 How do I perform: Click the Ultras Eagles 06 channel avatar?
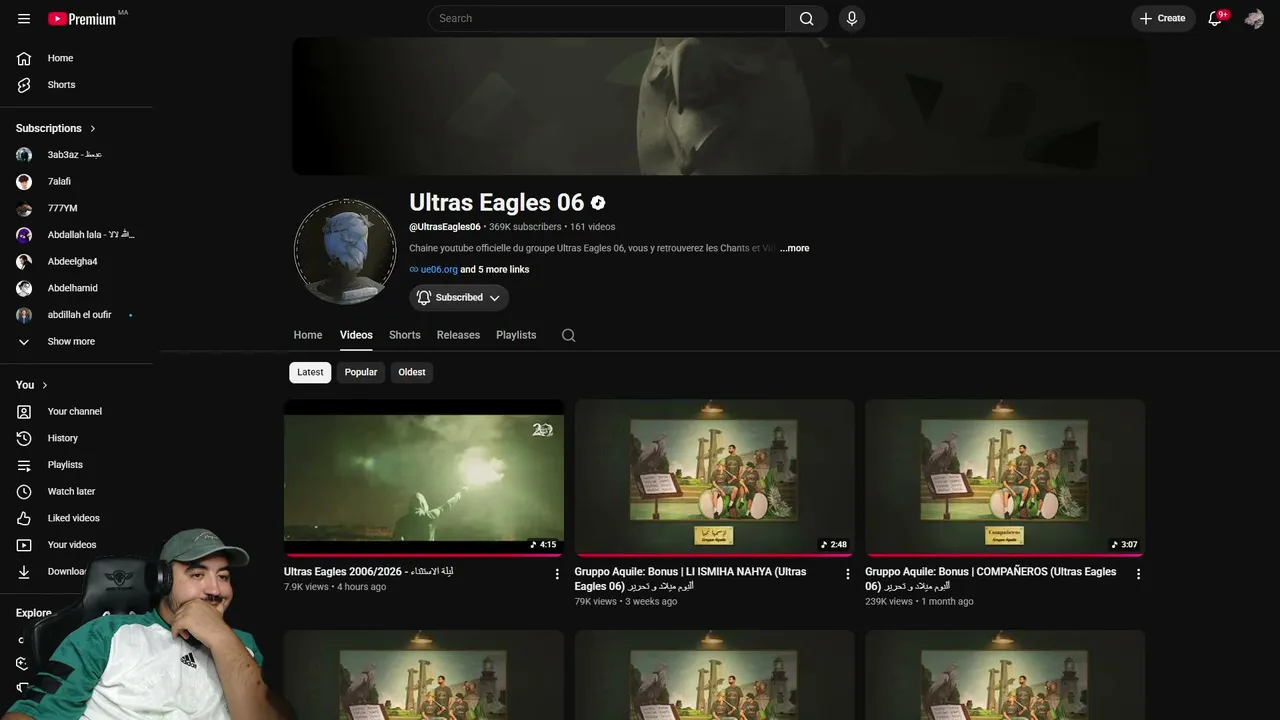click(345, 251)
